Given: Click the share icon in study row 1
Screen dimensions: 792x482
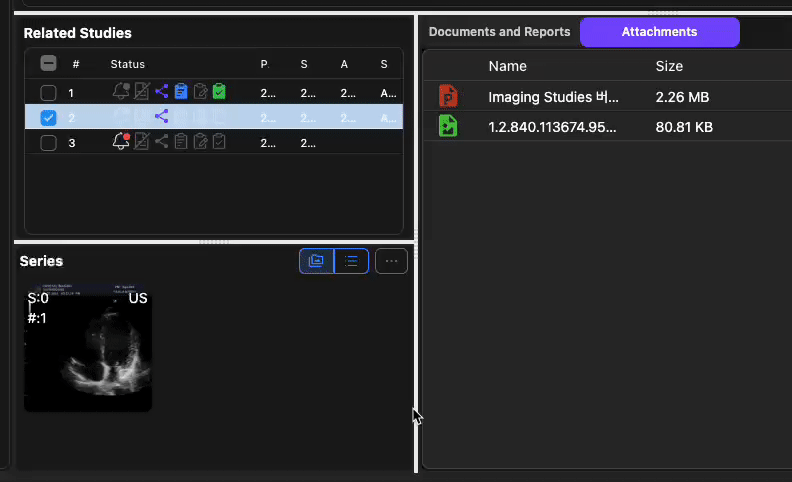Looking at the screenshot, I should coord(161,92).
